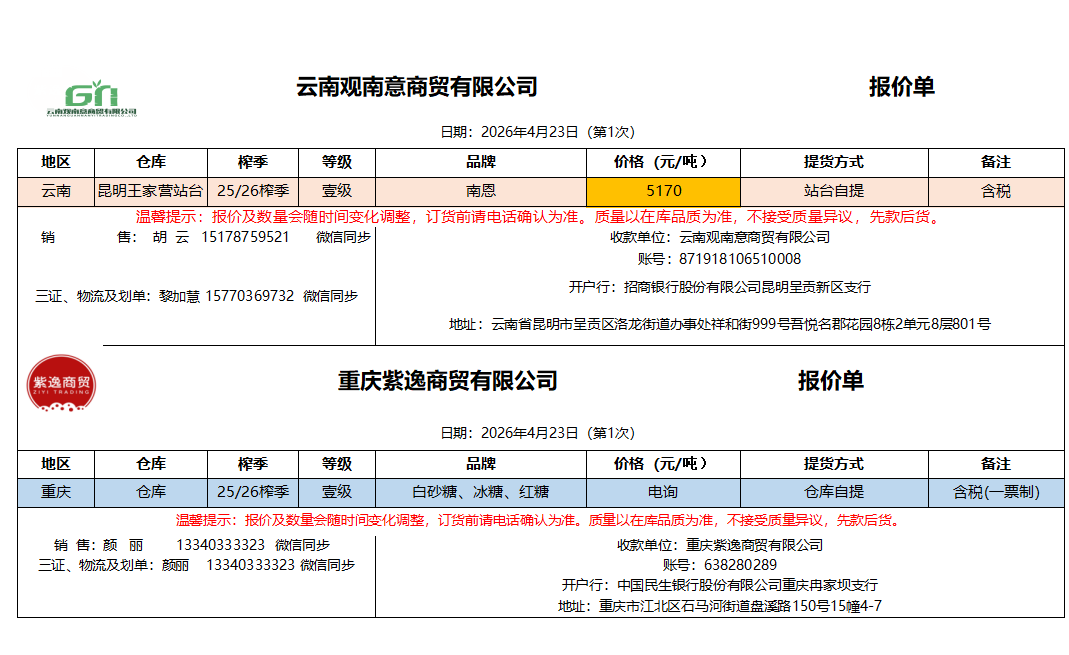The height and width of the screenshot is (655, 1069).
Task: Click the red 紫逸商贸 round logo
Action: coord(61,383)
